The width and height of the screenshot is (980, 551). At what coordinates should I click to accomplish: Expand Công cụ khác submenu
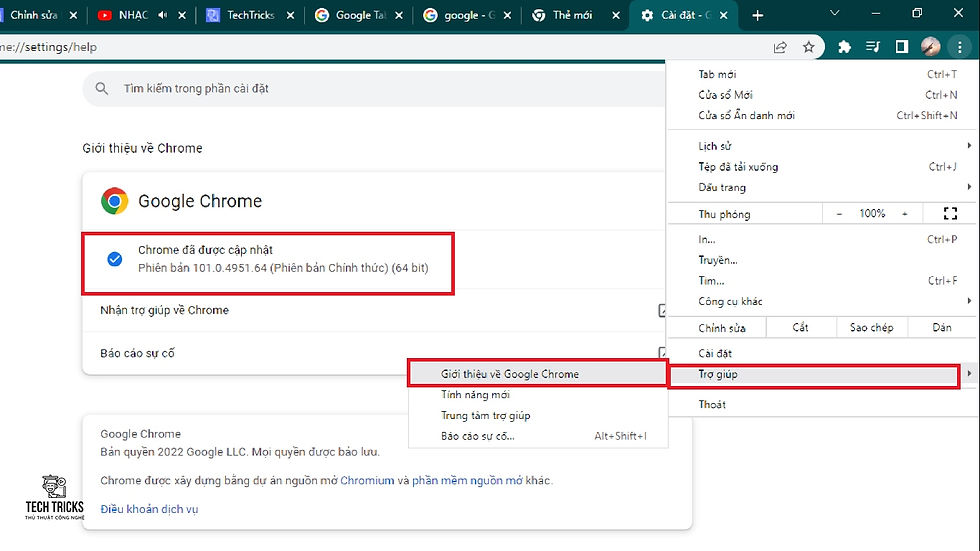point(822,301)
